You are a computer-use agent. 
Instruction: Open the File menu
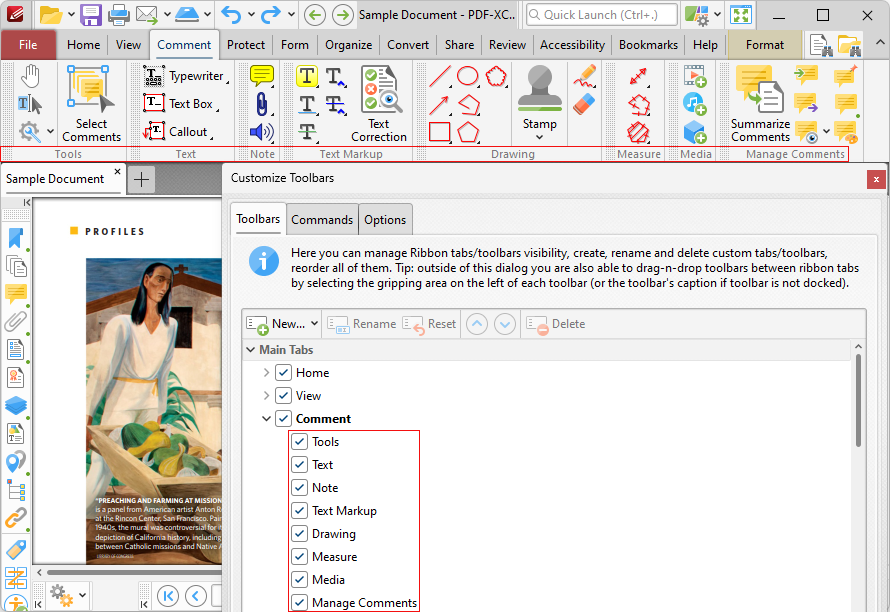[28, 45]
